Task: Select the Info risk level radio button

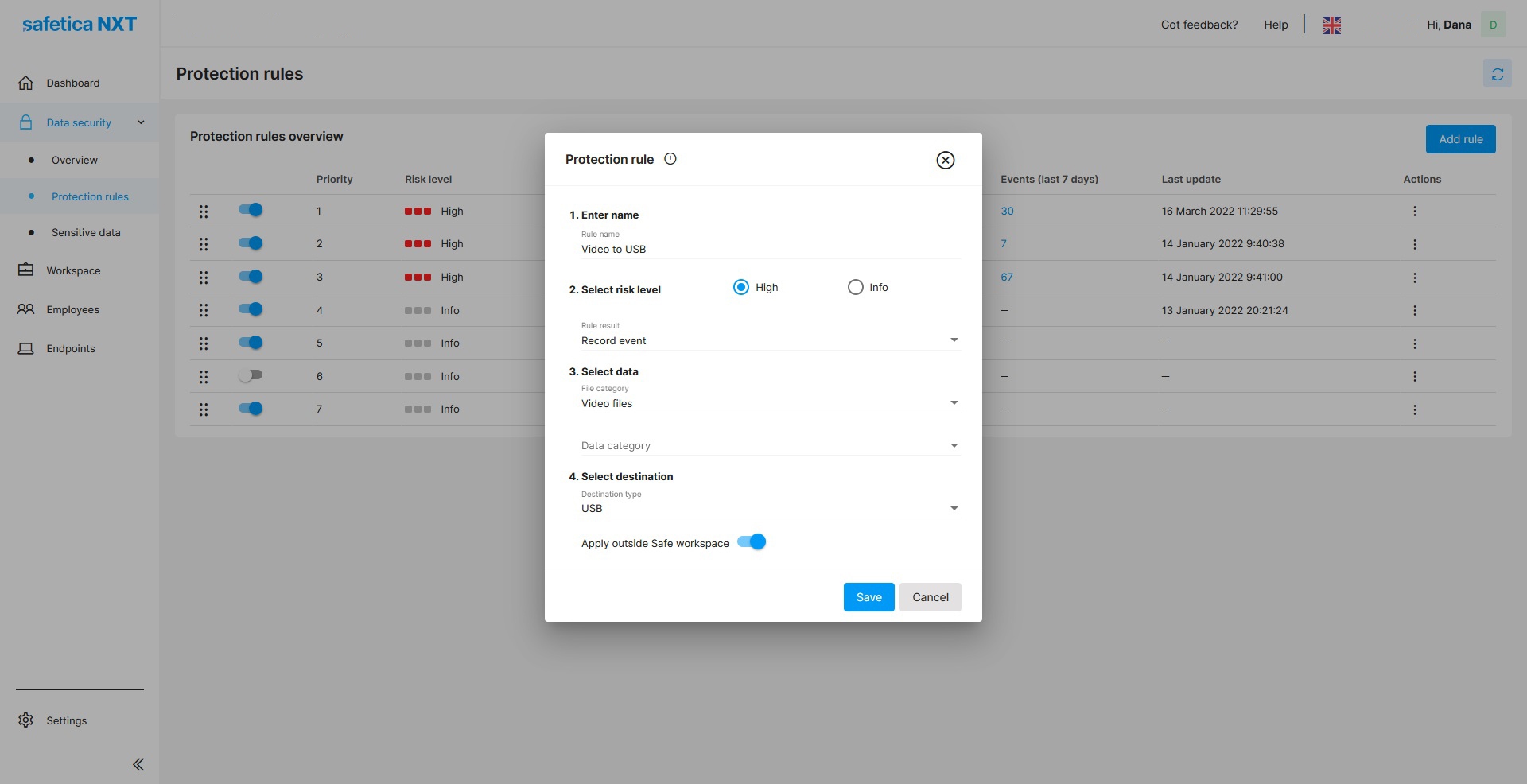Action: [x=855, y=287]
